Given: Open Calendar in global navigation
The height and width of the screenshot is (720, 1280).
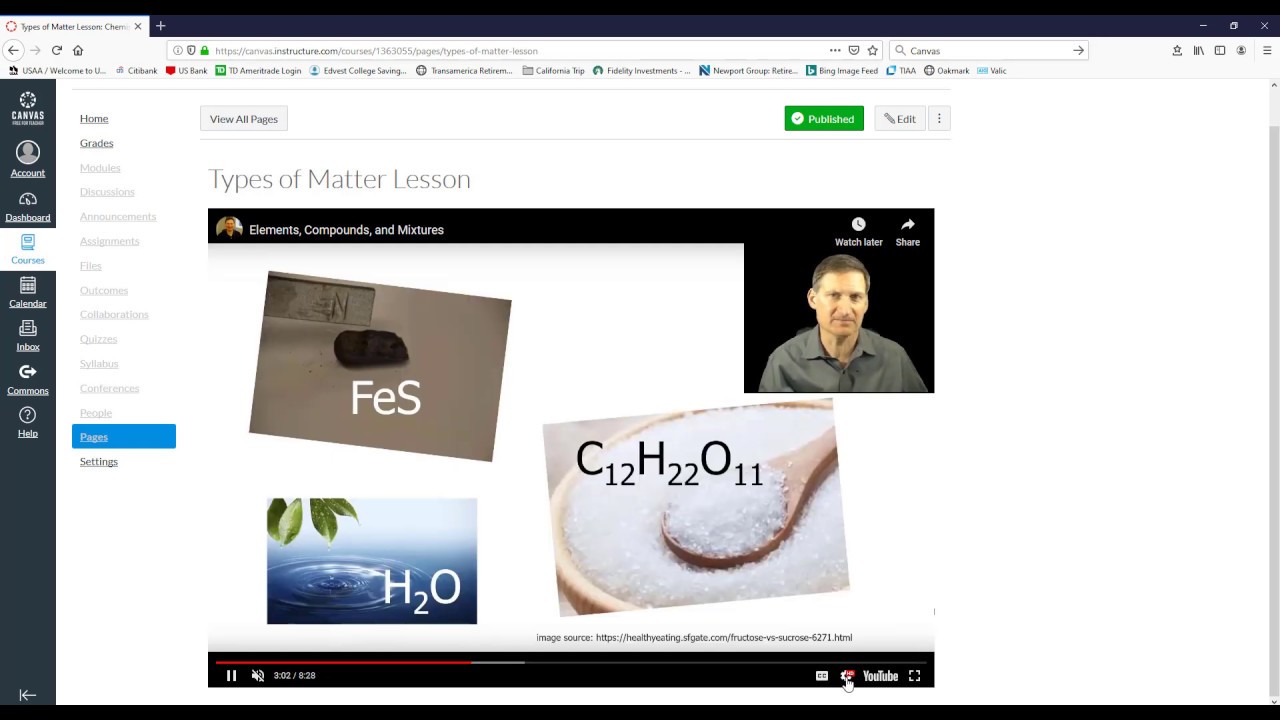Looking at the screenshot, I should click(28, 293).
